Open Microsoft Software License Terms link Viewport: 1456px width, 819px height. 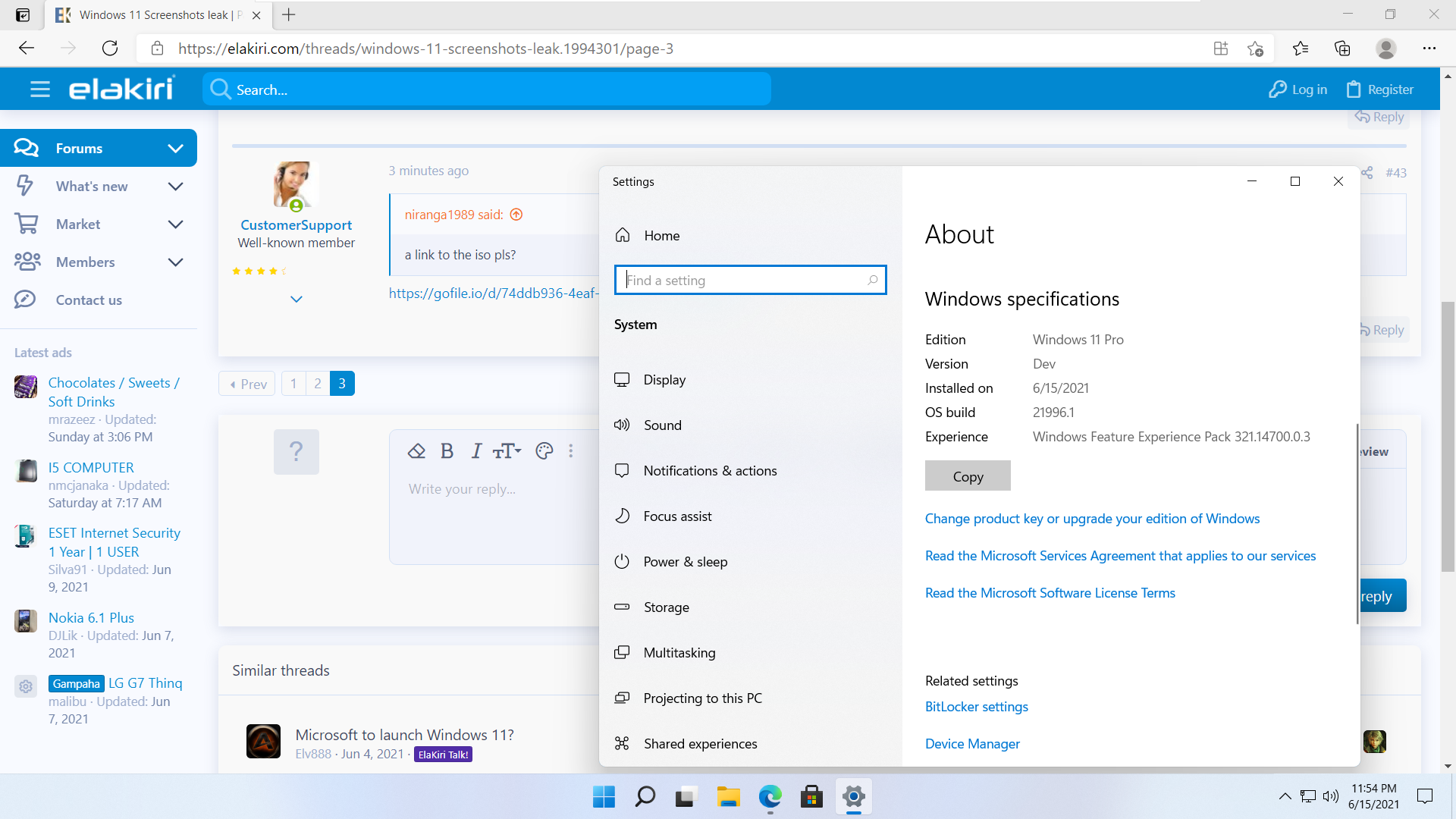[1050, 593]
